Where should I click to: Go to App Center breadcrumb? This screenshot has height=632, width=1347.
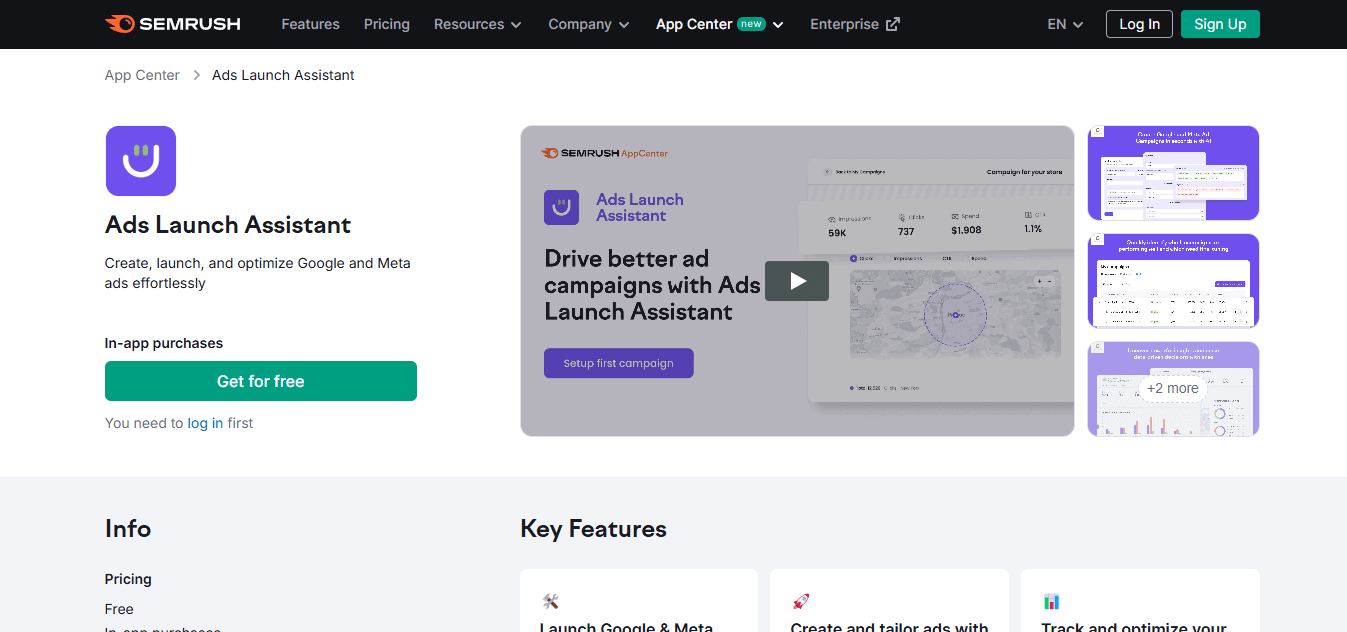[x=142, y=75]
